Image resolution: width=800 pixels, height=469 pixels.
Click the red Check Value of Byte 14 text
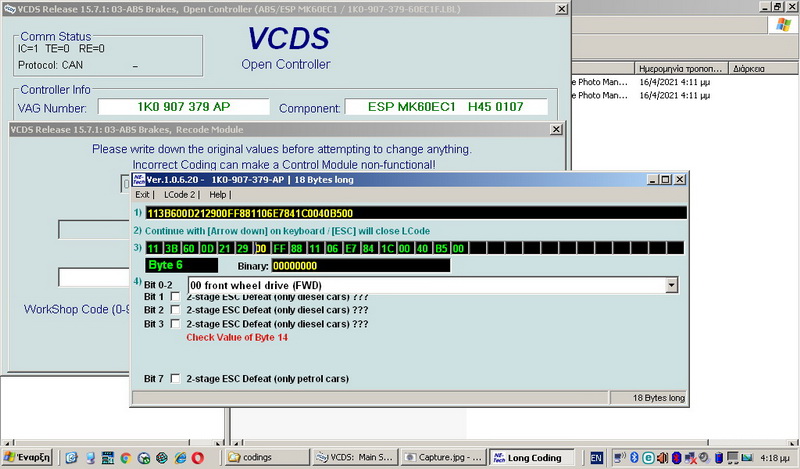point(237,337)
